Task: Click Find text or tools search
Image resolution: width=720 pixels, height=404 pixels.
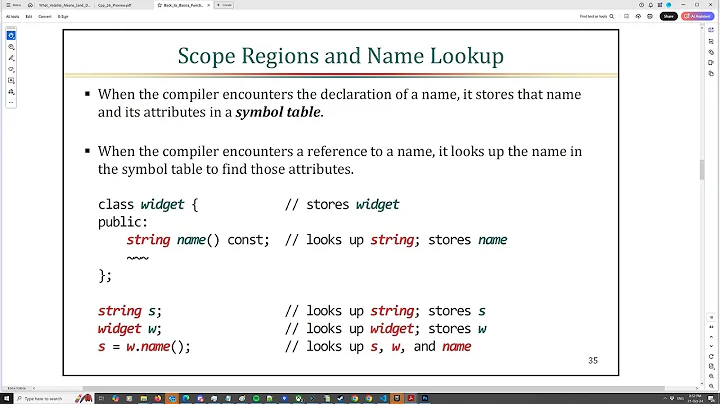Action: click(x=596, y=17)
